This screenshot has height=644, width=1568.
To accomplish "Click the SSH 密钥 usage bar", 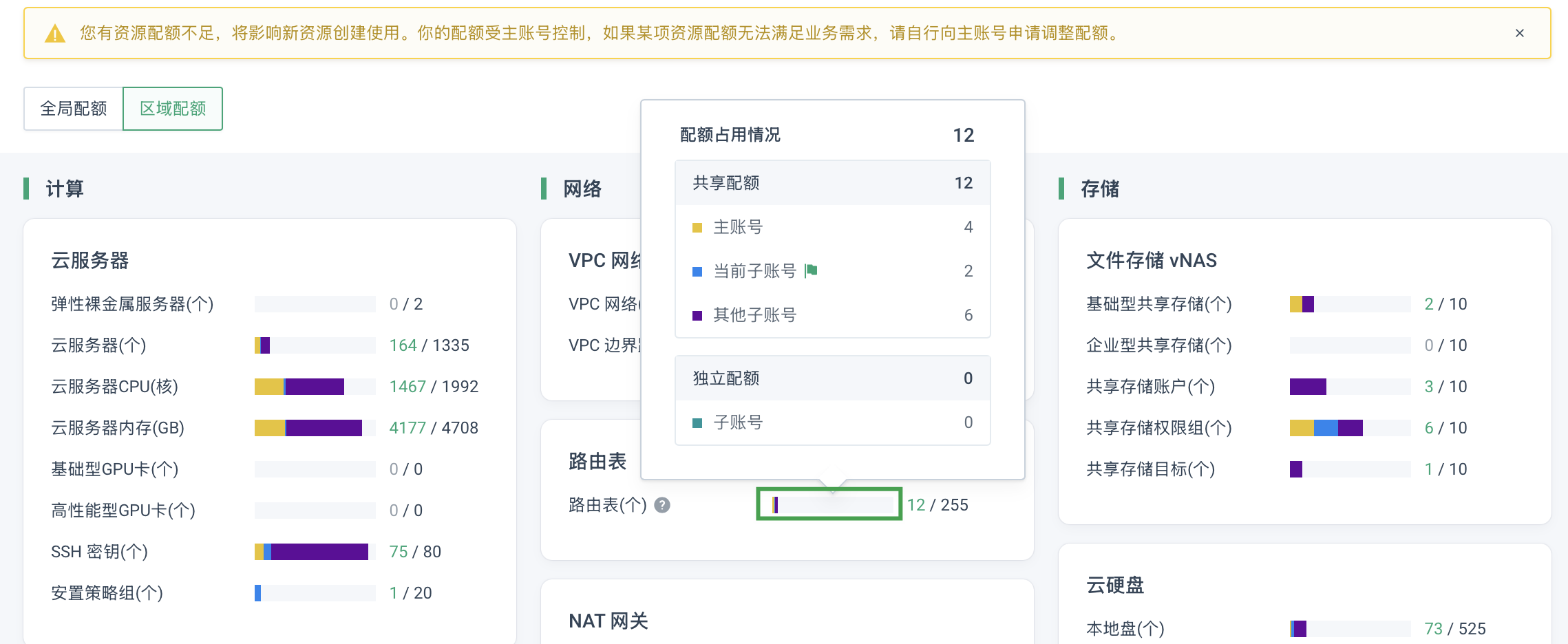I will click(315, 552).
